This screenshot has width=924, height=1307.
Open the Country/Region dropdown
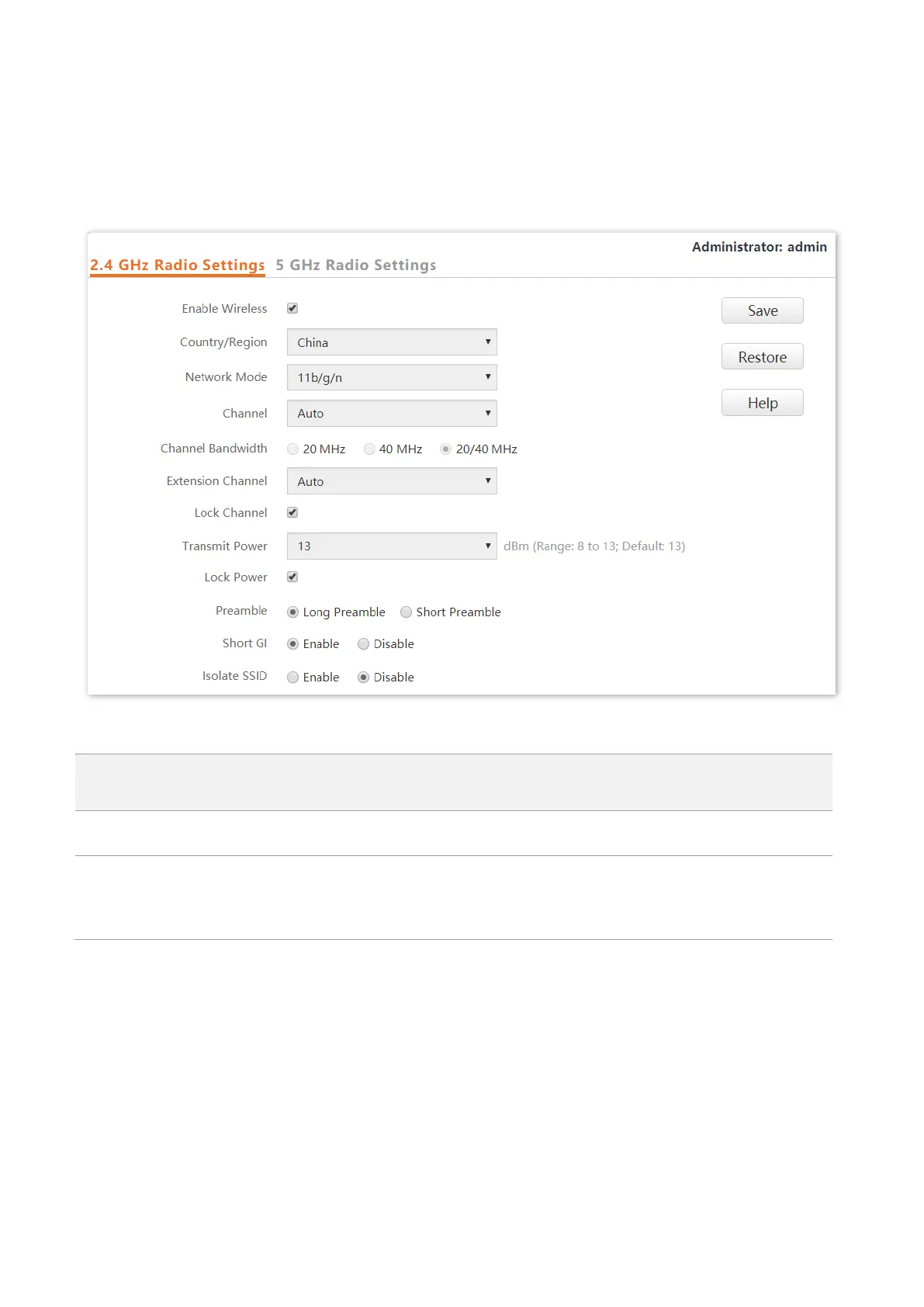391,342
